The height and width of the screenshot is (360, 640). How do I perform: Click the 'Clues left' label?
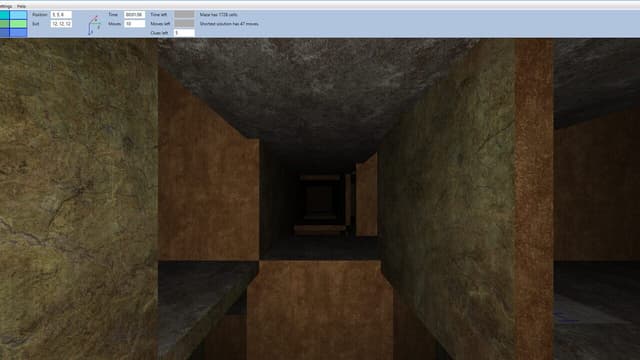tap(159, 33)
